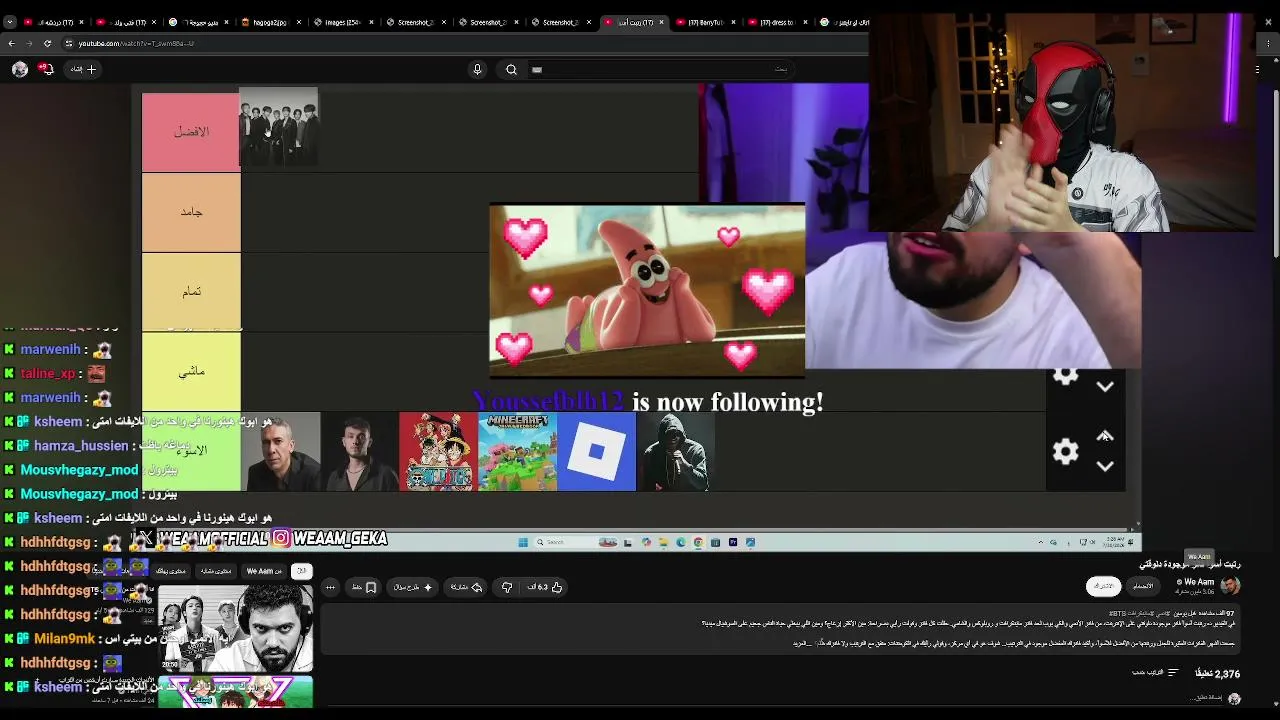Reload the YouTube page
The height and width of the screenshot is (720, 1280).
(x=47, y=43)
